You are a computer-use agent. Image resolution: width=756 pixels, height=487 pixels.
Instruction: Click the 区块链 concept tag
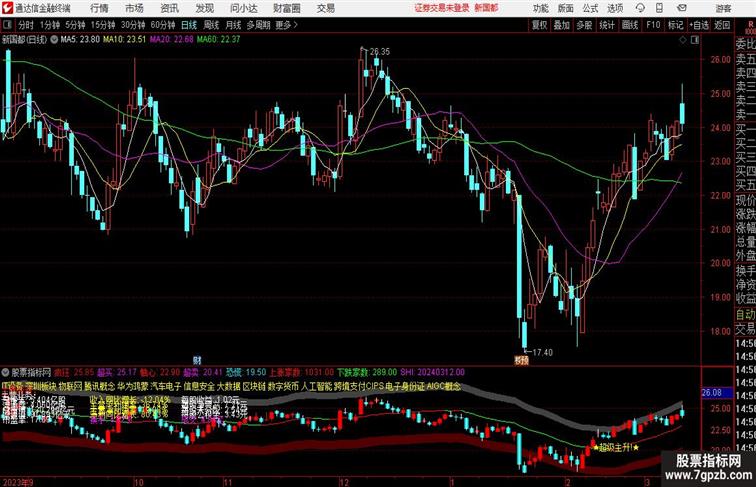pyautogui.click(x=254, y=386)
